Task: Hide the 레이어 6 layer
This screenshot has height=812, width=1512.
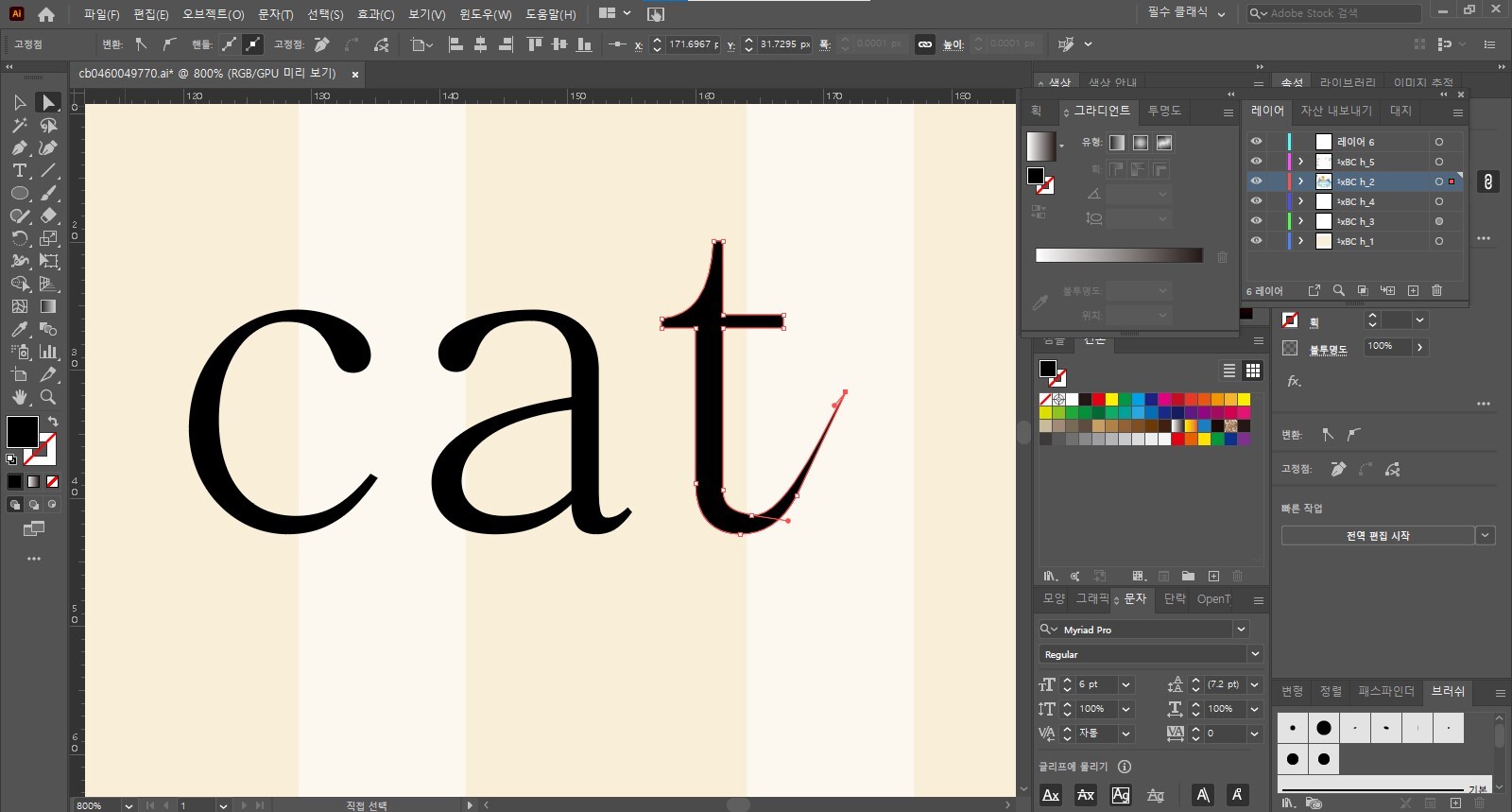Action: [1256, 142]
